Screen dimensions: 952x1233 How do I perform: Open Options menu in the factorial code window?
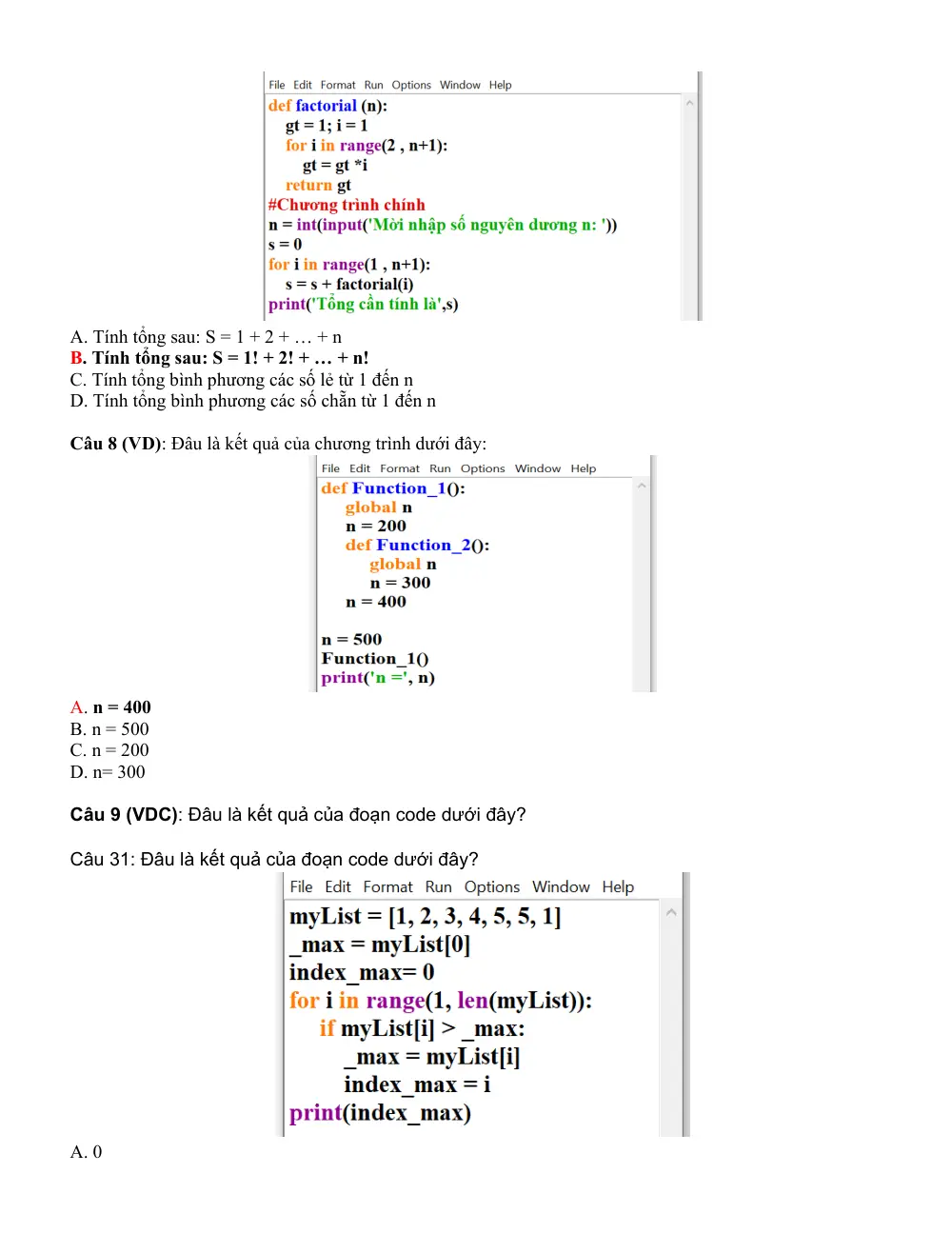411,85
